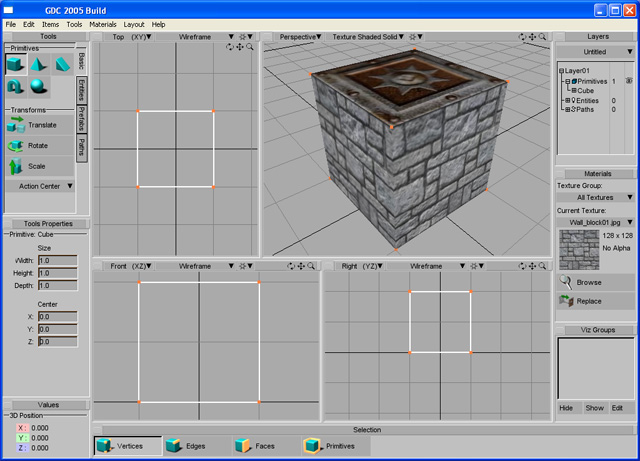Click the Front viewport pan icon
This screenshot has height=461, width=640.
point(301,266)
